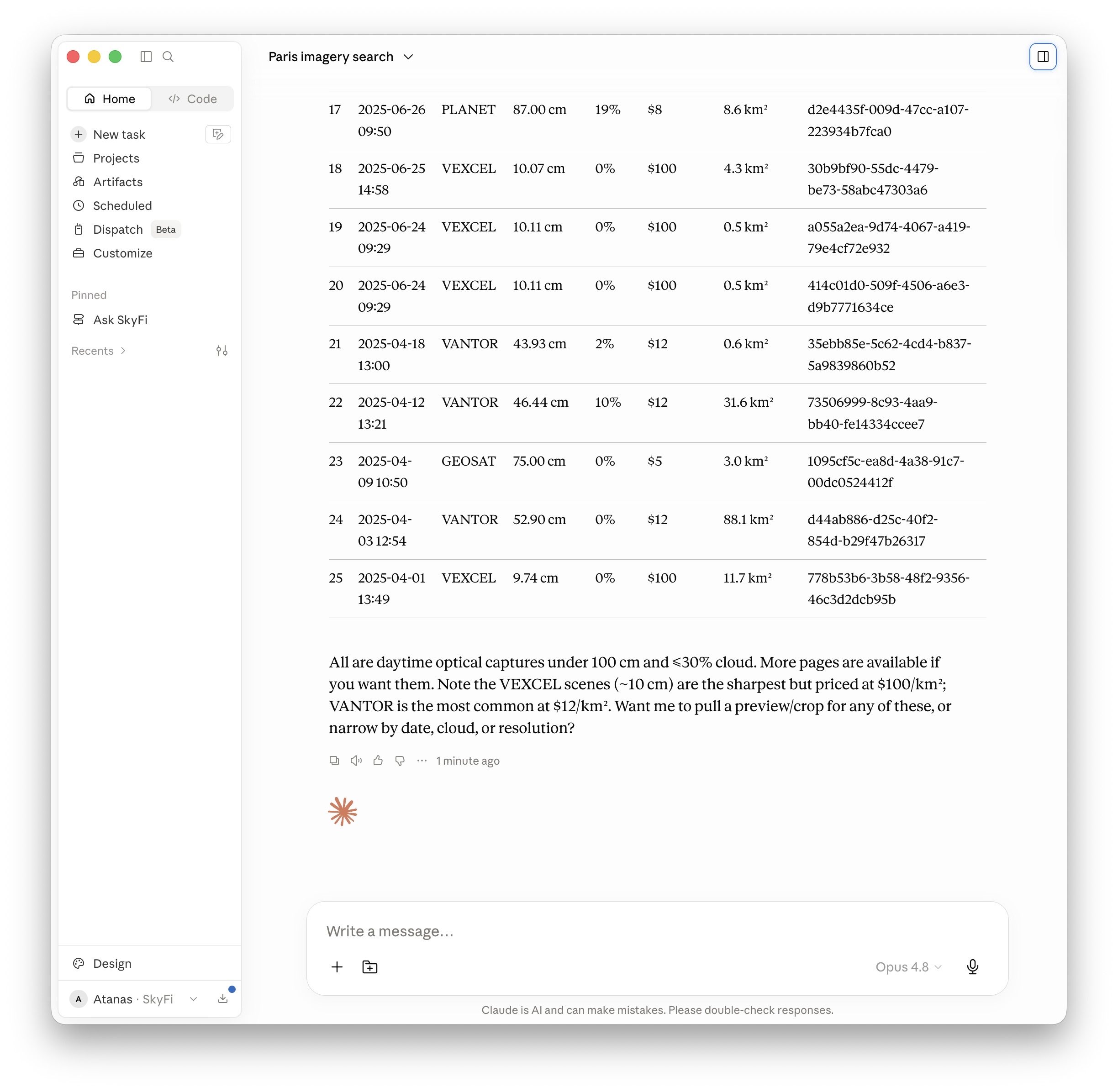Image resolution: width=1118 pixels, height=1092 pixels.
Task: Toggle the right side panel button
Action: coord(1042,56)
